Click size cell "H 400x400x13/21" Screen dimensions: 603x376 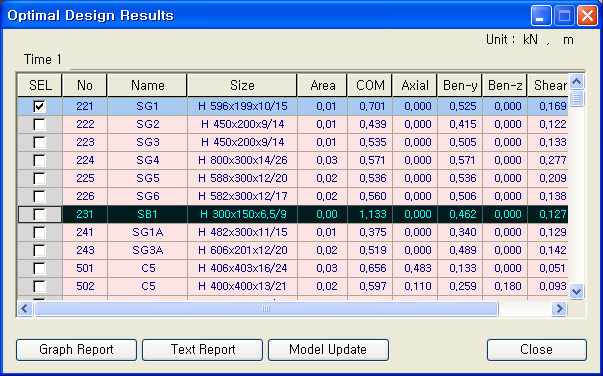243,286
